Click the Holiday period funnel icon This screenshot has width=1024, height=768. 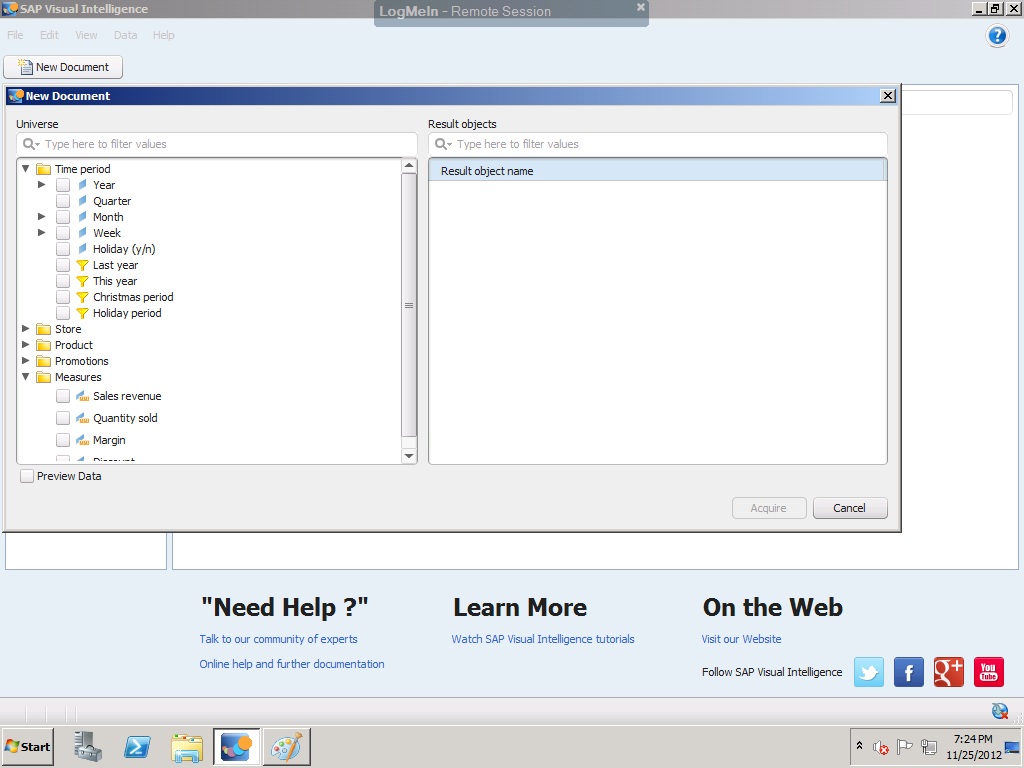pos(82,313)
